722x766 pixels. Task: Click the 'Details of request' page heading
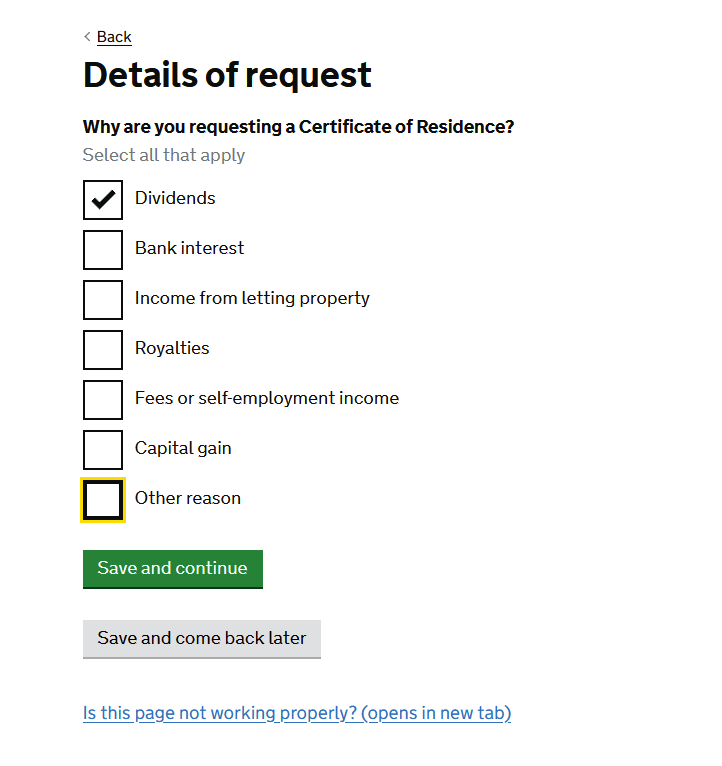[227, 75]
